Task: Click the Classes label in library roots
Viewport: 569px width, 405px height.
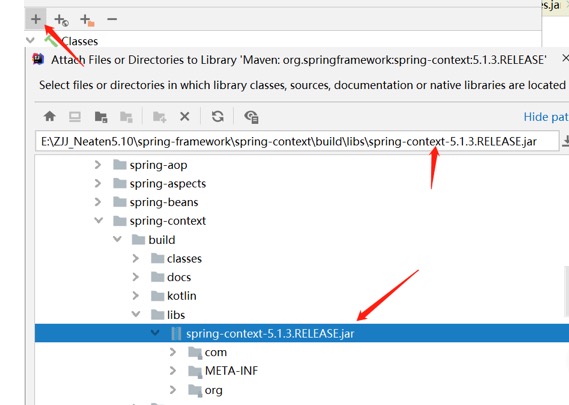Action: [x=80, y=41]
